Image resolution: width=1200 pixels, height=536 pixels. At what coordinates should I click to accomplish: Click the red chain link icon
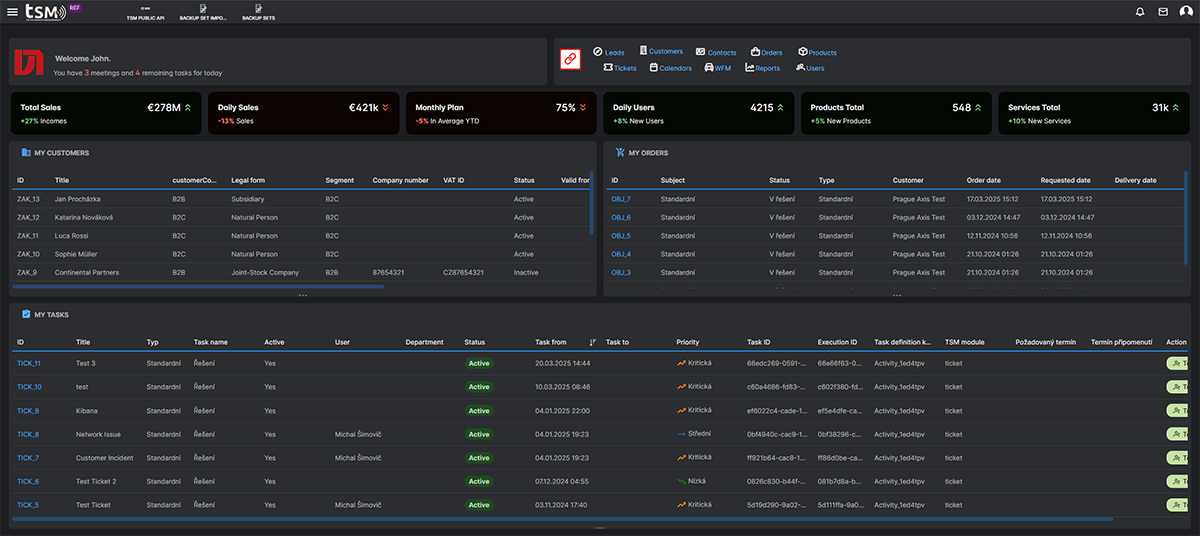[570, 60]
